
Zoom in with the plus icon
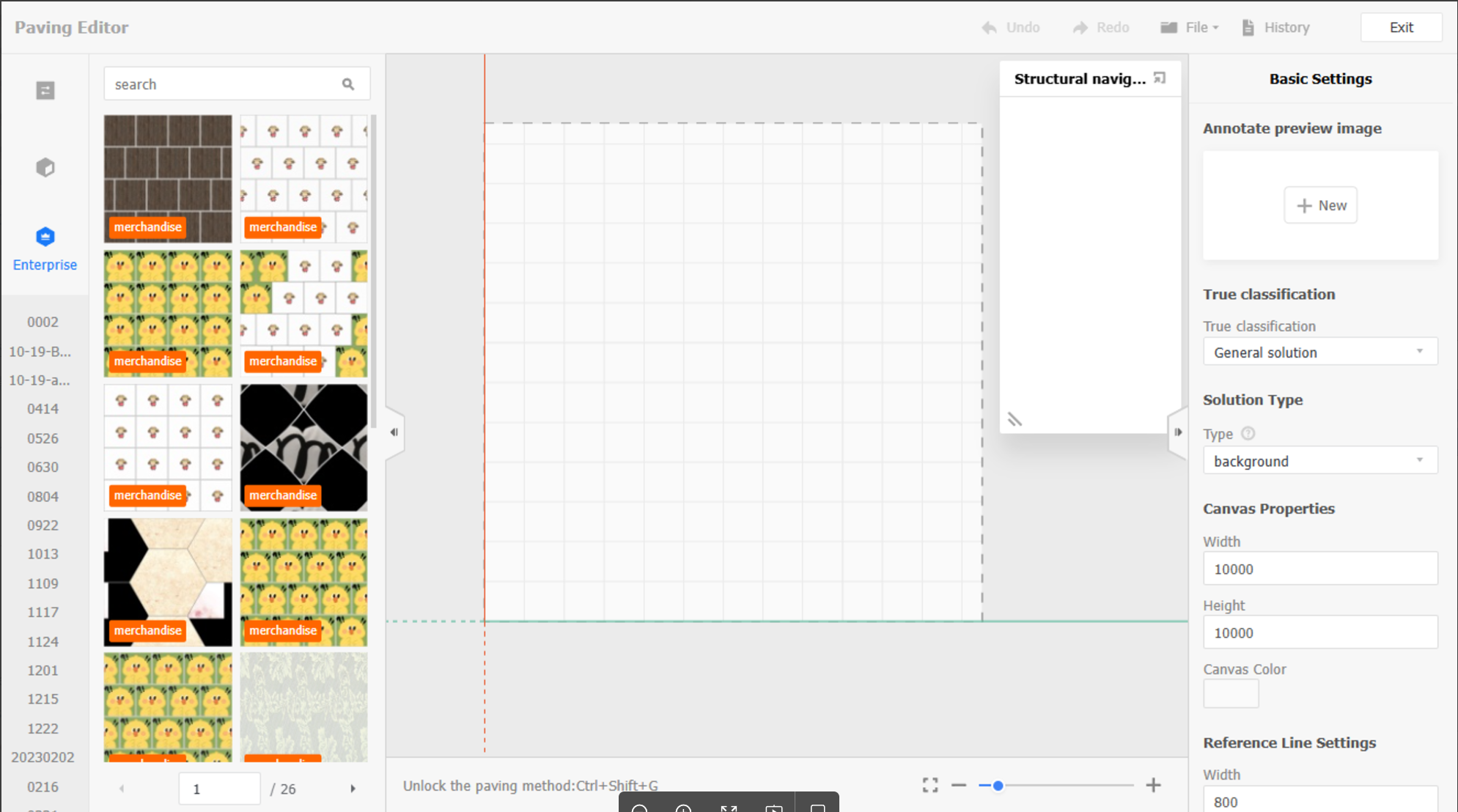point(1153,786)
